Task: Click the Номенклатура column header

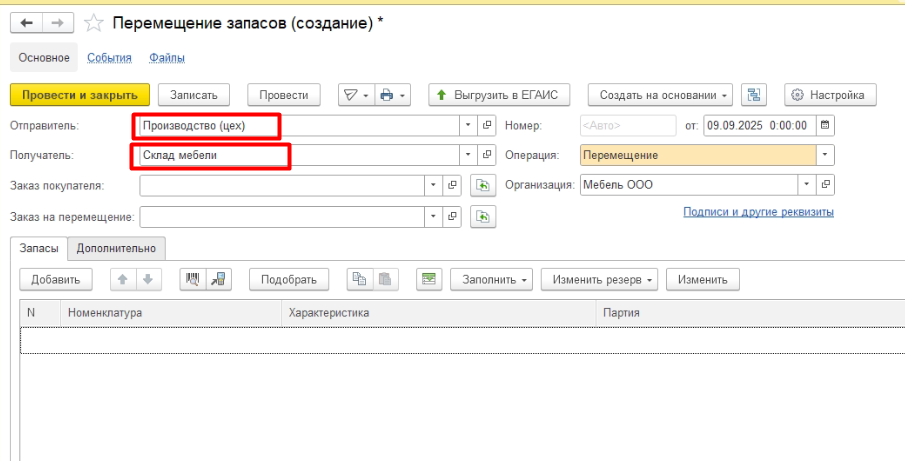Action: click(170, 312)
